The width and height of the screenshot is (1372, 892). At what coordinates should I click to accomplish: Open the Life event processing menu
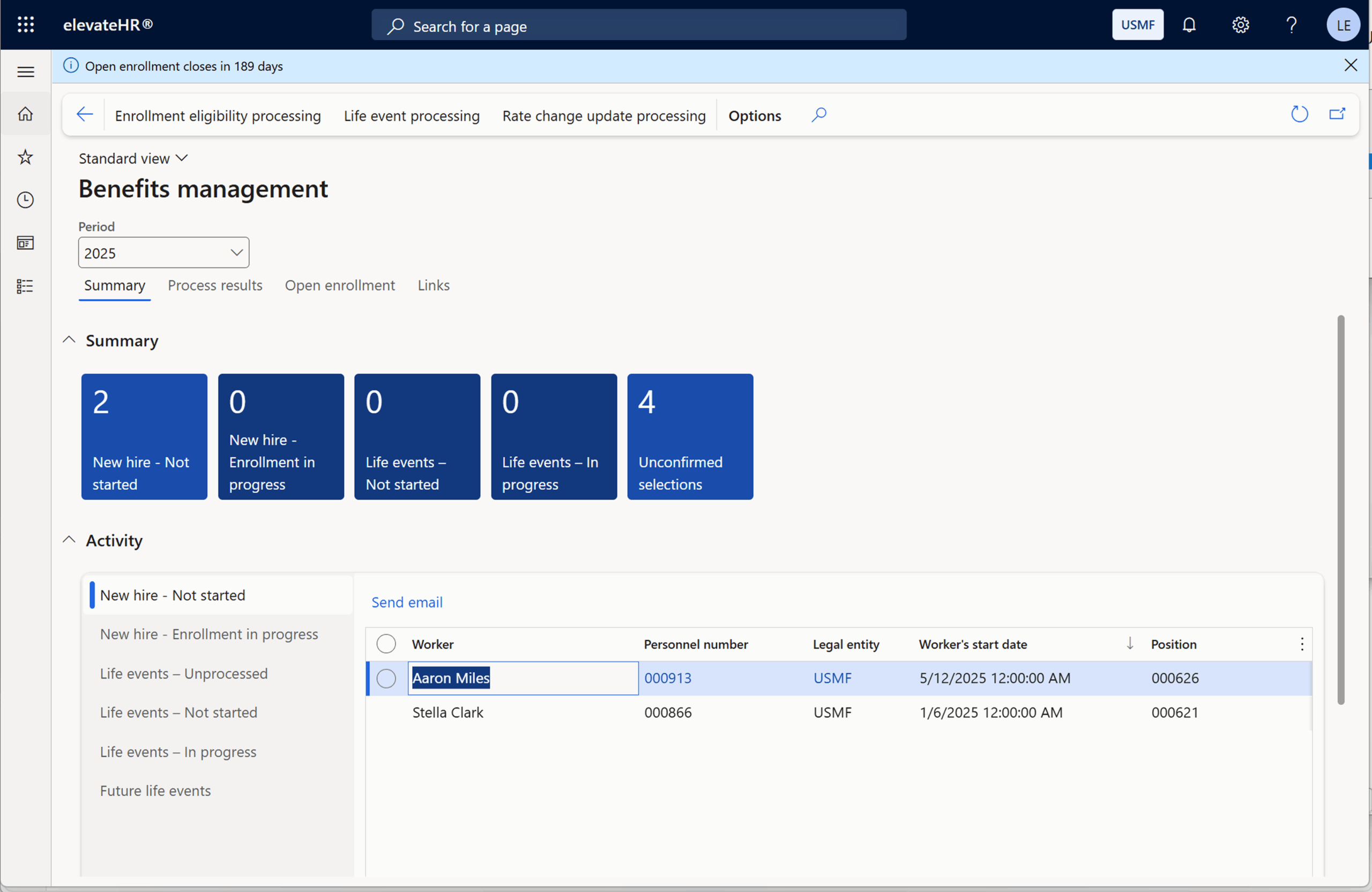[411, 115]
